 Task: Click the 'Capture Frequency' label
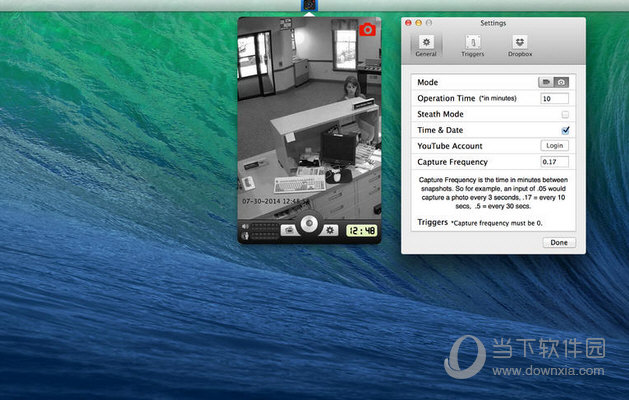(x=452, y=162)
